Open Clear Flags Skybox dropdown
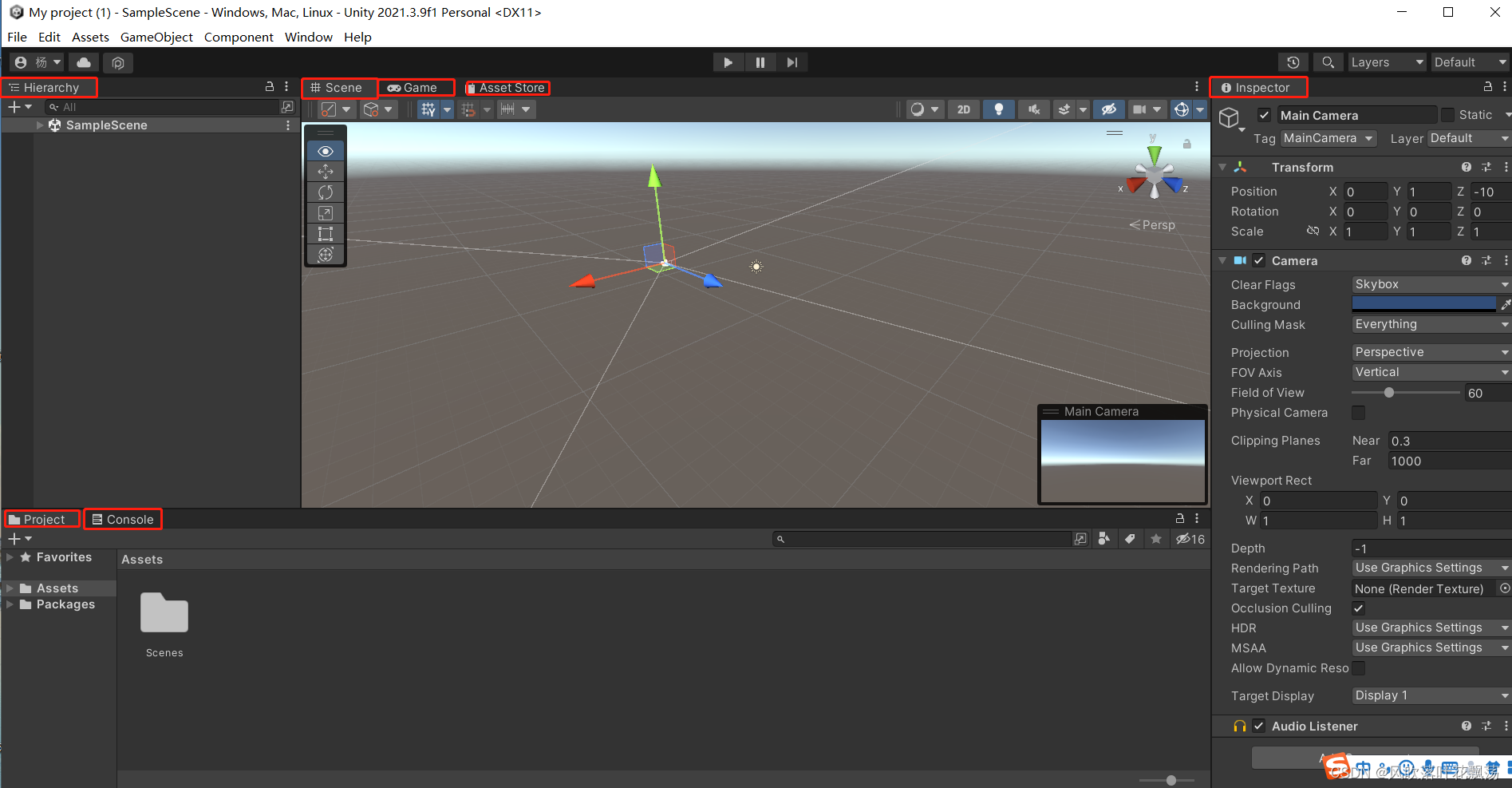Viewport: 1512px width, 788px height. point(1431,284)
